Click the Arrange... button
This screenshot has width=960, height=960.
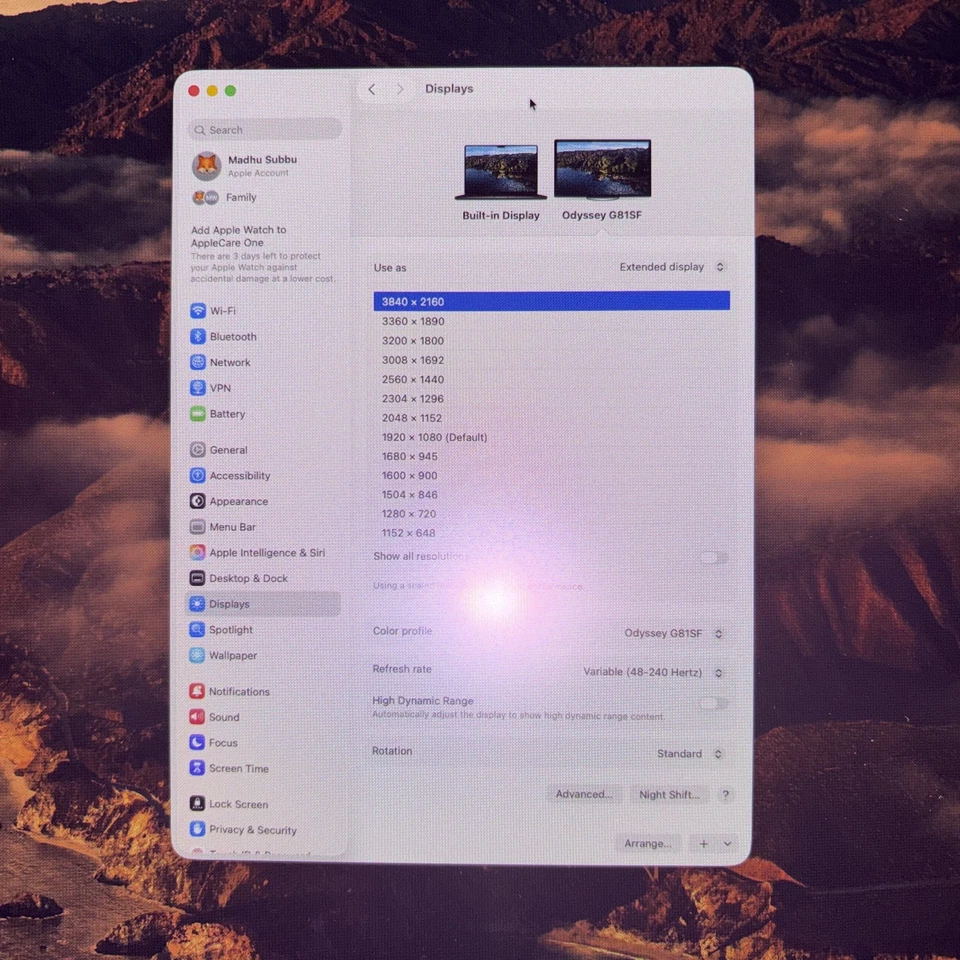pos(648,844)
